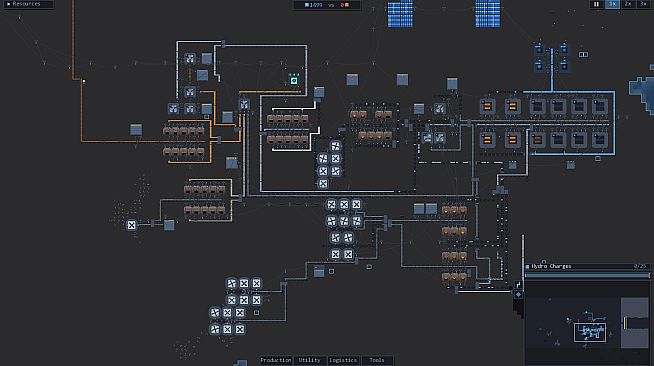
Task: Click the small twin-square icon near turrets
Action: point(583,54)
